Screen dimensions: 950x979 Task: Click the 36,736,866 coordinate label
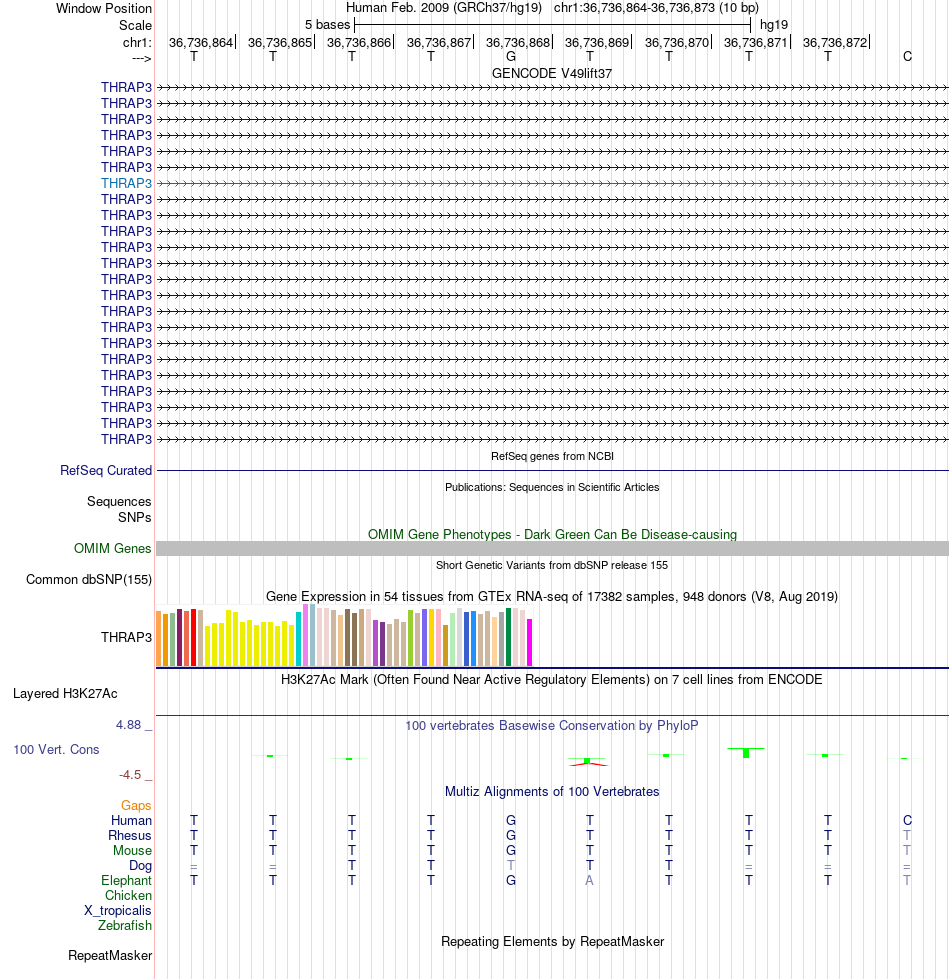[359, 42]
